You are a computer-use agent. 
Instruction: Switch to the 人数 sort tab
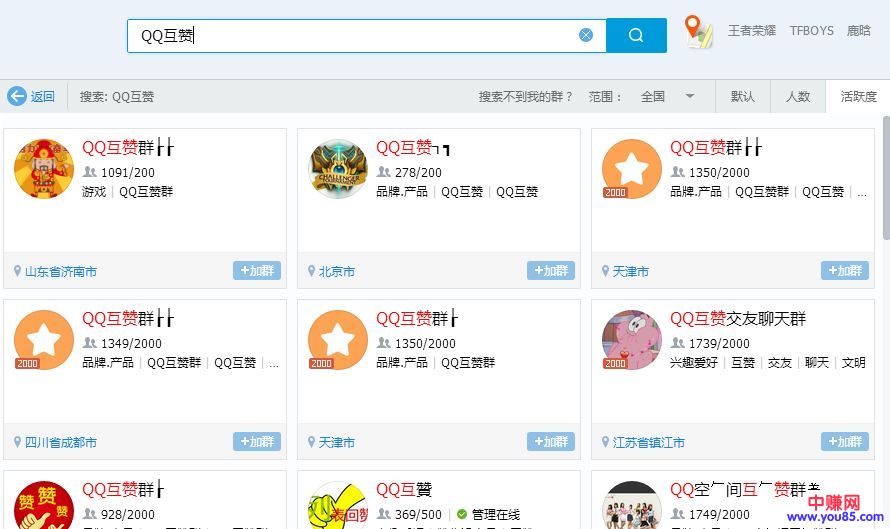pyautogui.click(x=798, y=97)
